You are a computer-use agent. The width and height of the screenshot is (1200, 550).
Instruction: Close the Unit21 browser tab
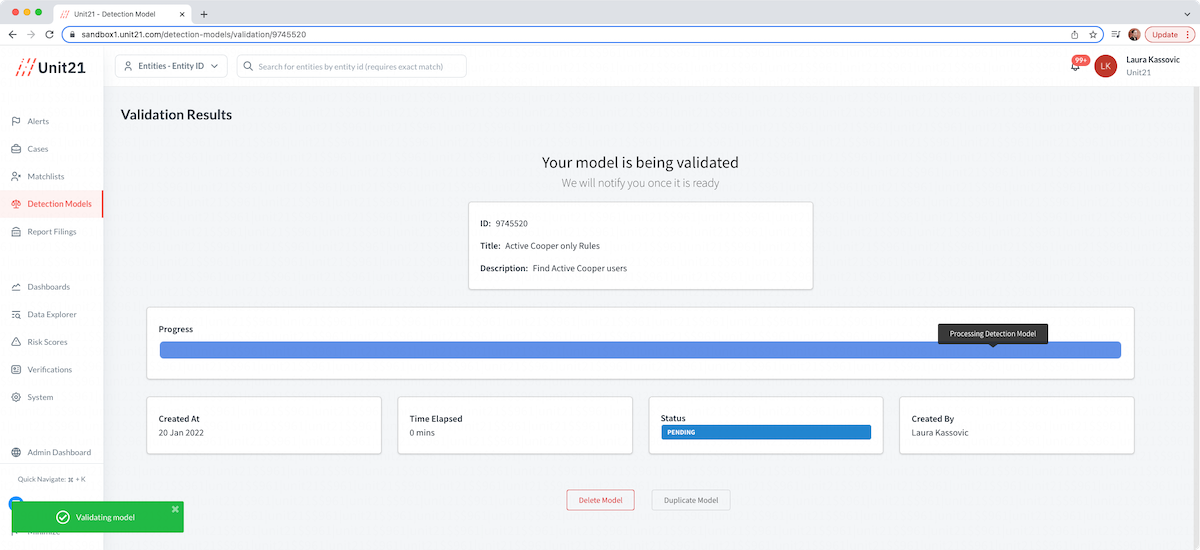180,14
